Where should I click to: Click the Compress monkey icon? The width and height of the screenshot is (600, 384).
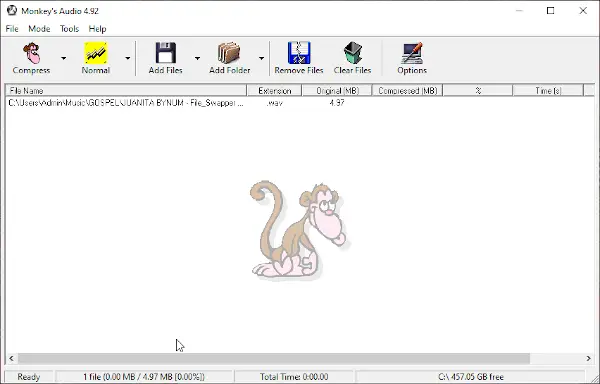click(31, 53)
